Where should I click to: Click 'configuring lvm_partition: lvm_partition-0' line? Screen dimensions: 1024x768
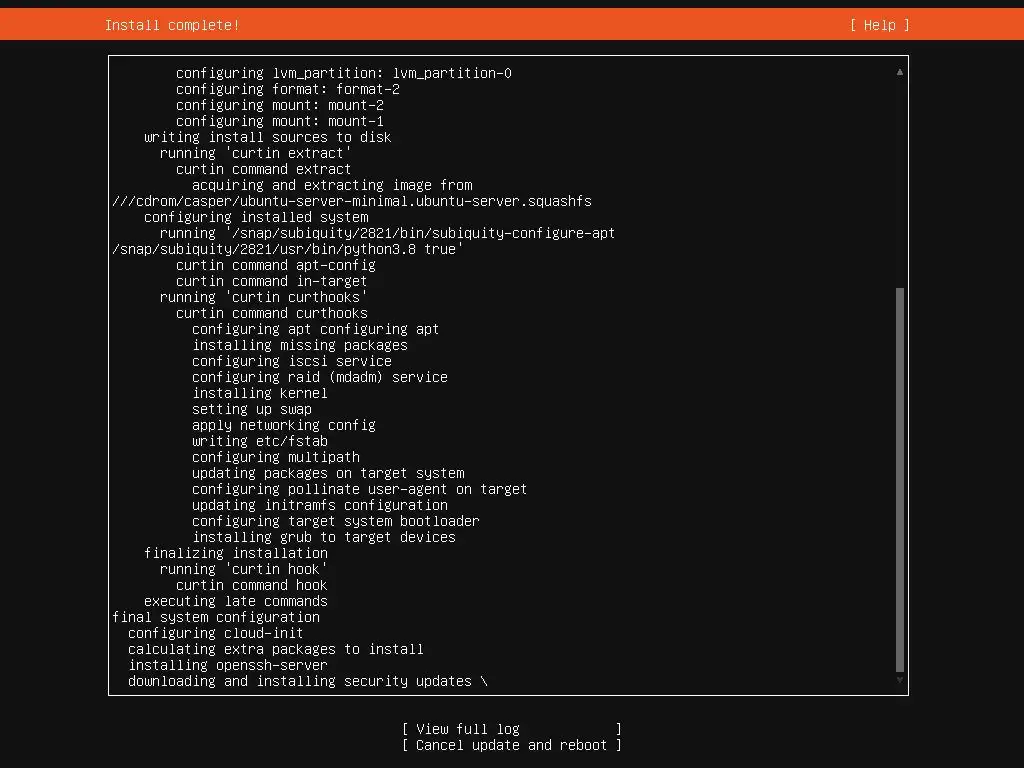344,73
